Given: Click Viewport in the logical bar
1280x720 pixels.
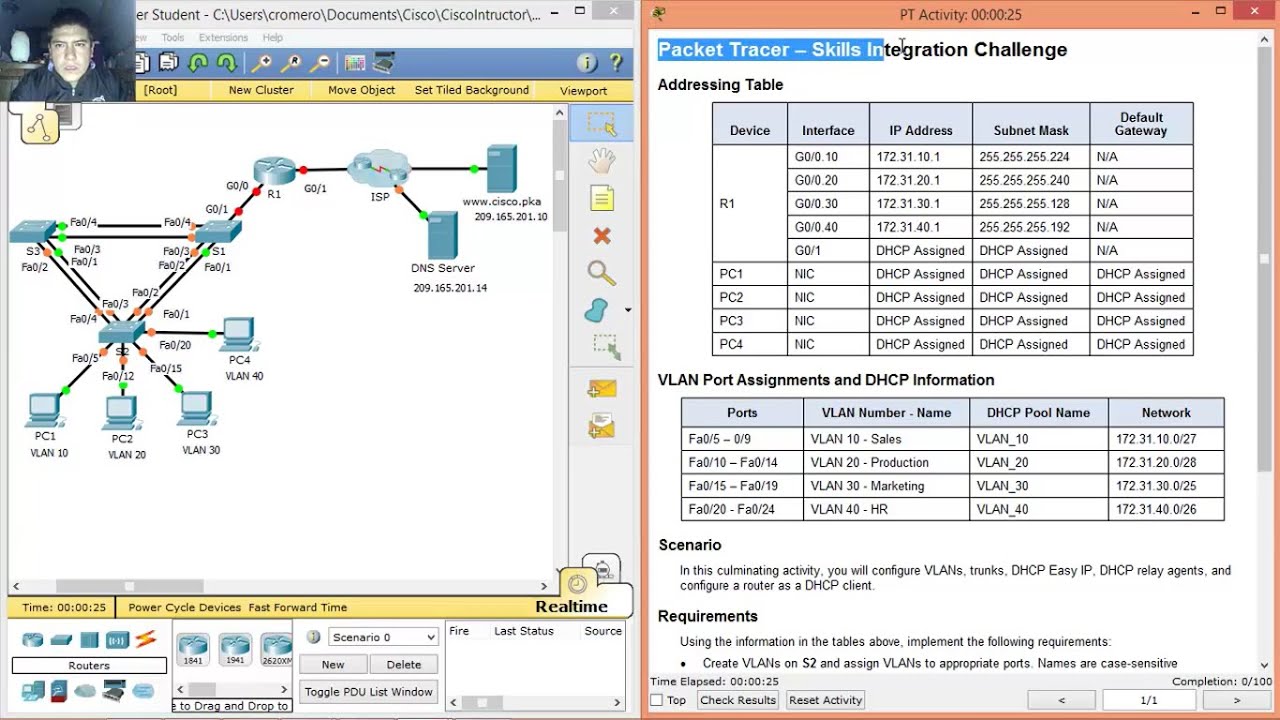Looking at the screenshot, I should click(x=583, y=90).
